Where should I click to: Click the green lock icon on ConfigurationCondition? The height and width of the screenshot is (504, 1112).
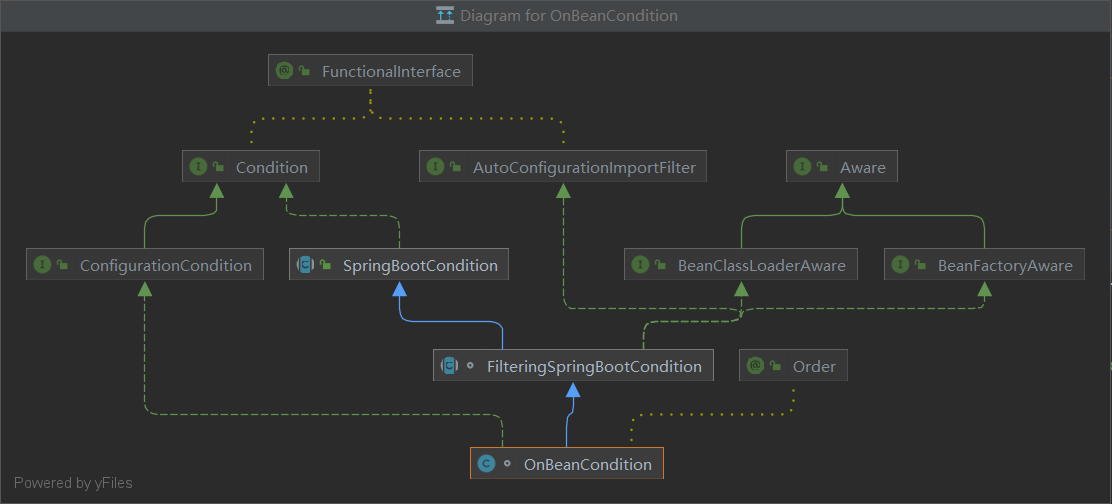[x=62, y=265]
